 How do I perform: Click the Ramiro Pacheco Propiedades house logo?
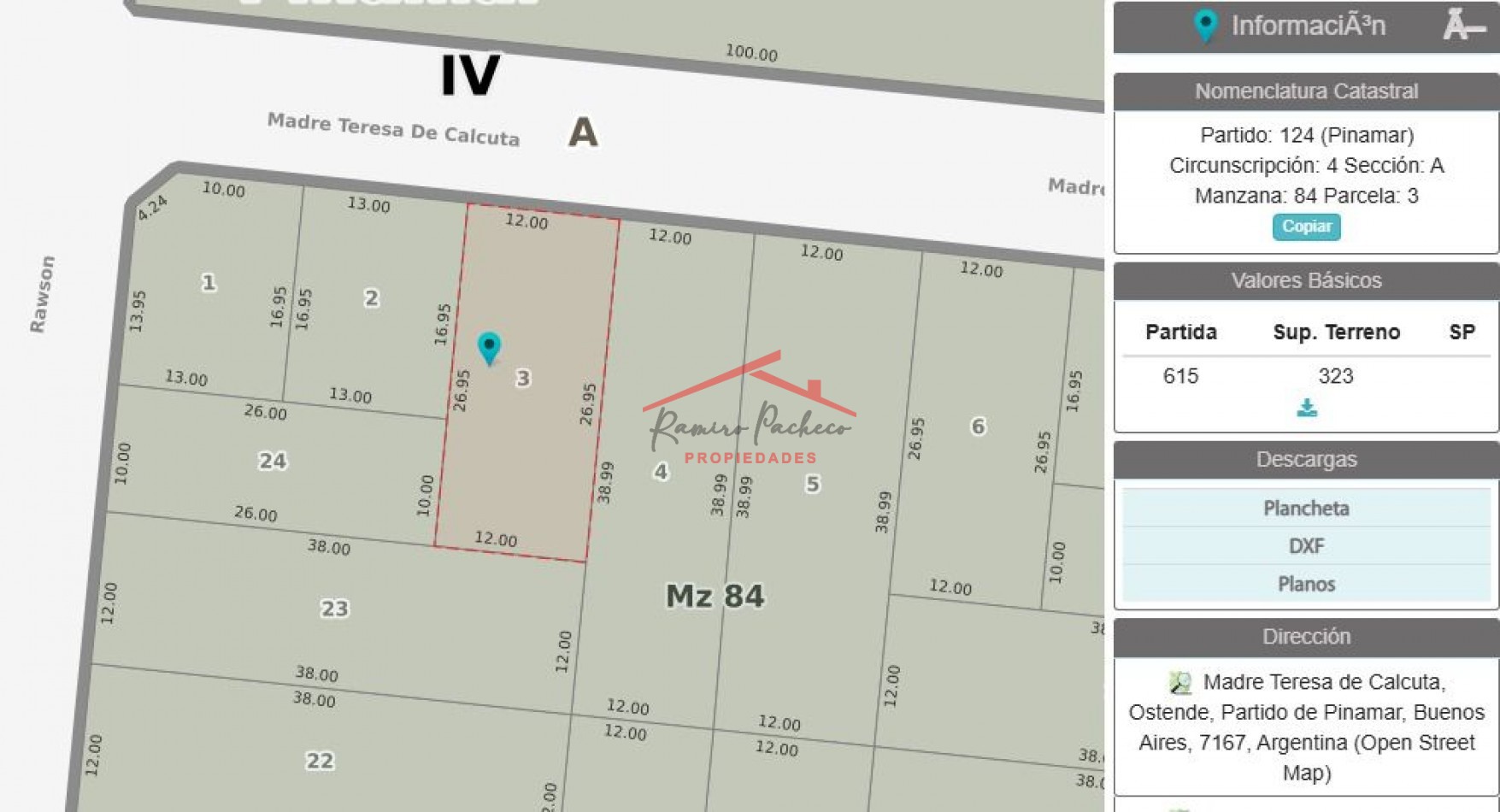point(750,409)
